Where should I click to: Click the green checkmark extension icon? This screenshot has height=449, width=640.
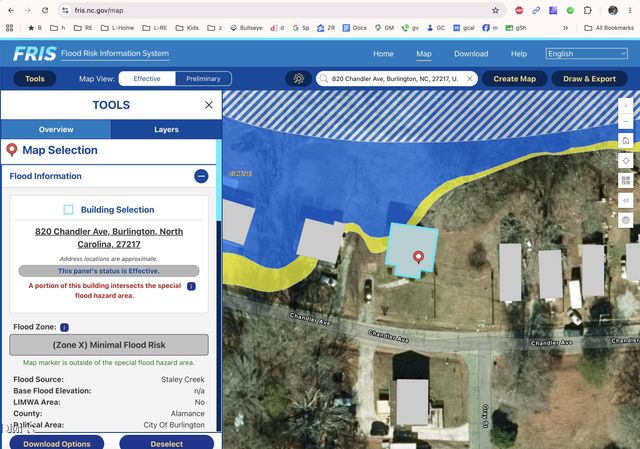coord(570,10)
